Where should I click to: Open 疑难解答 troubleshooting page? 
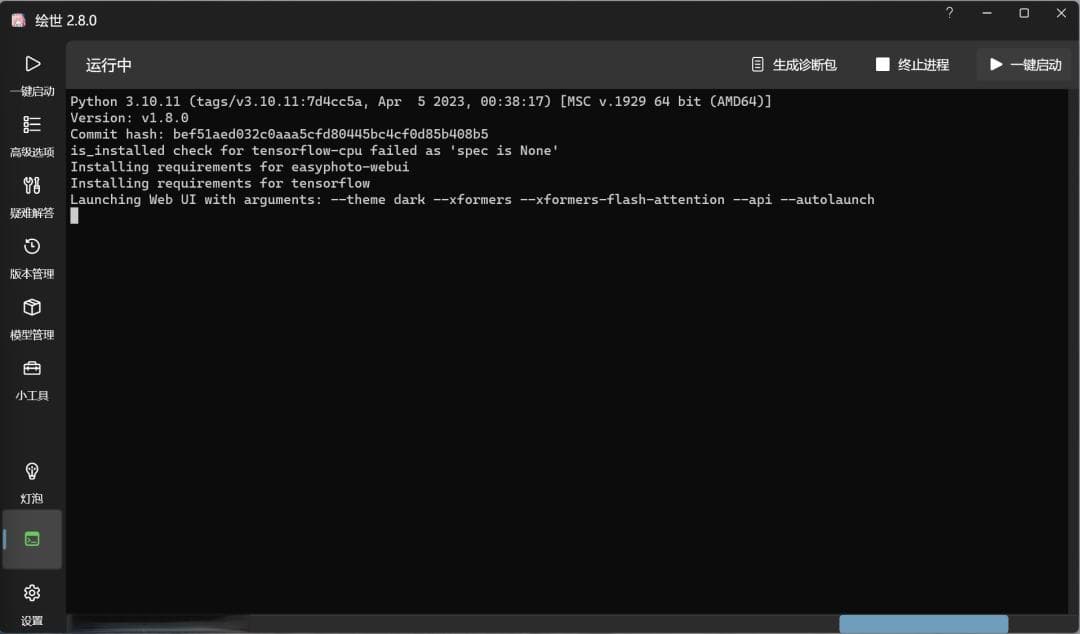click(x=32, y=196)
